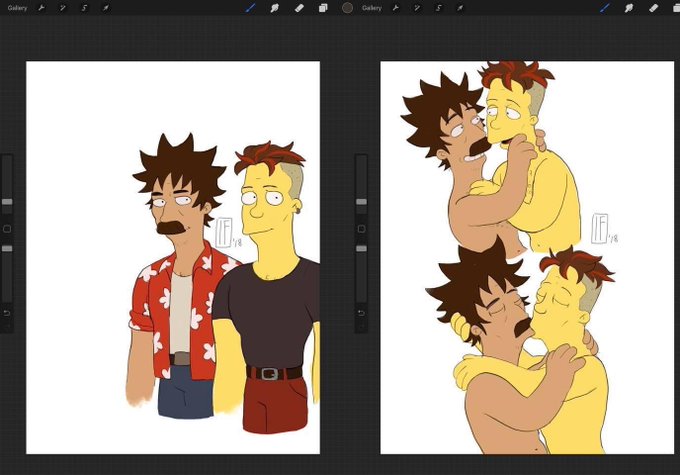
Task: Click brush size slider handle, left window
Action: coord(7,202)
